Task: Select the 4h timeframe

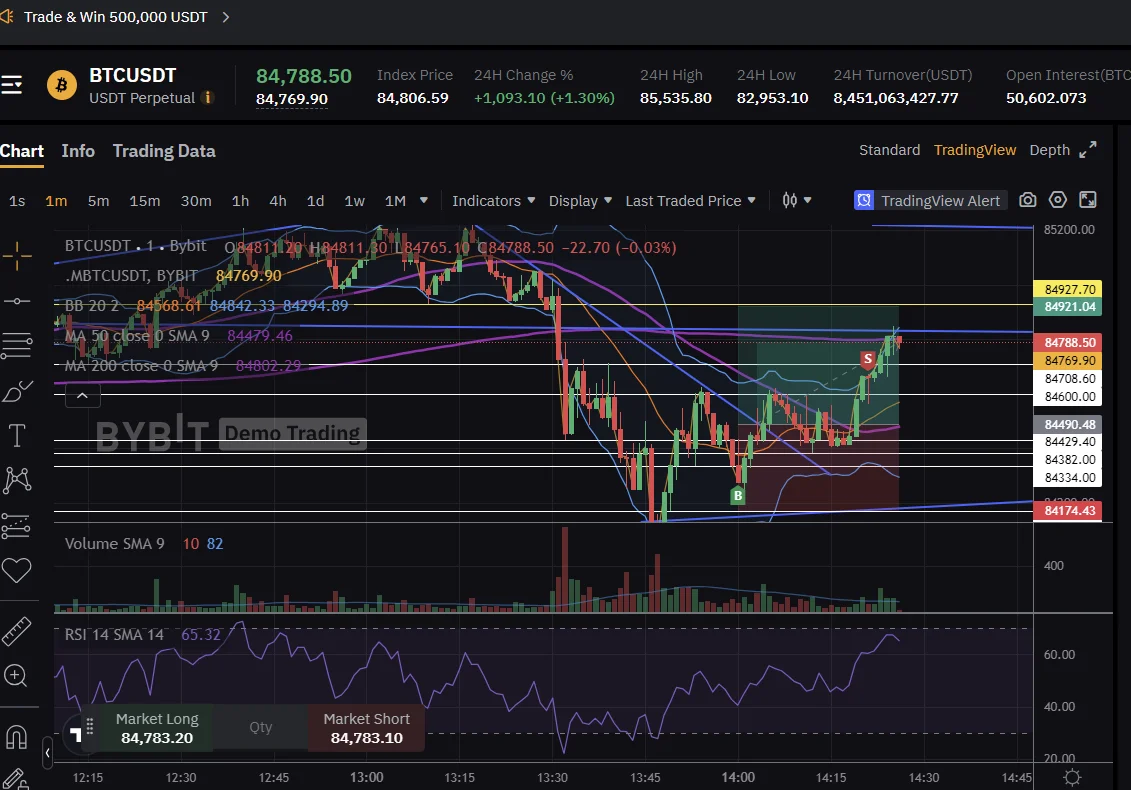Action: [278, 201]
